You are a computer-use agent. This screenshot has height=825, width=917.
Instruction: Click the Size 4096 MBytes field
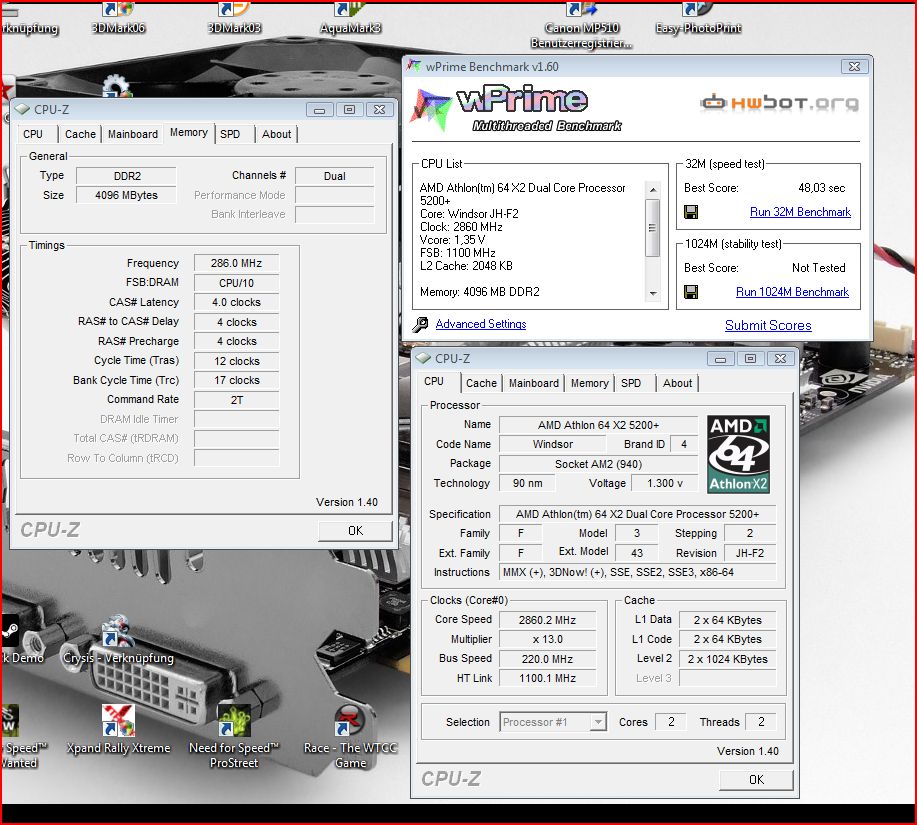coord(126,195)
